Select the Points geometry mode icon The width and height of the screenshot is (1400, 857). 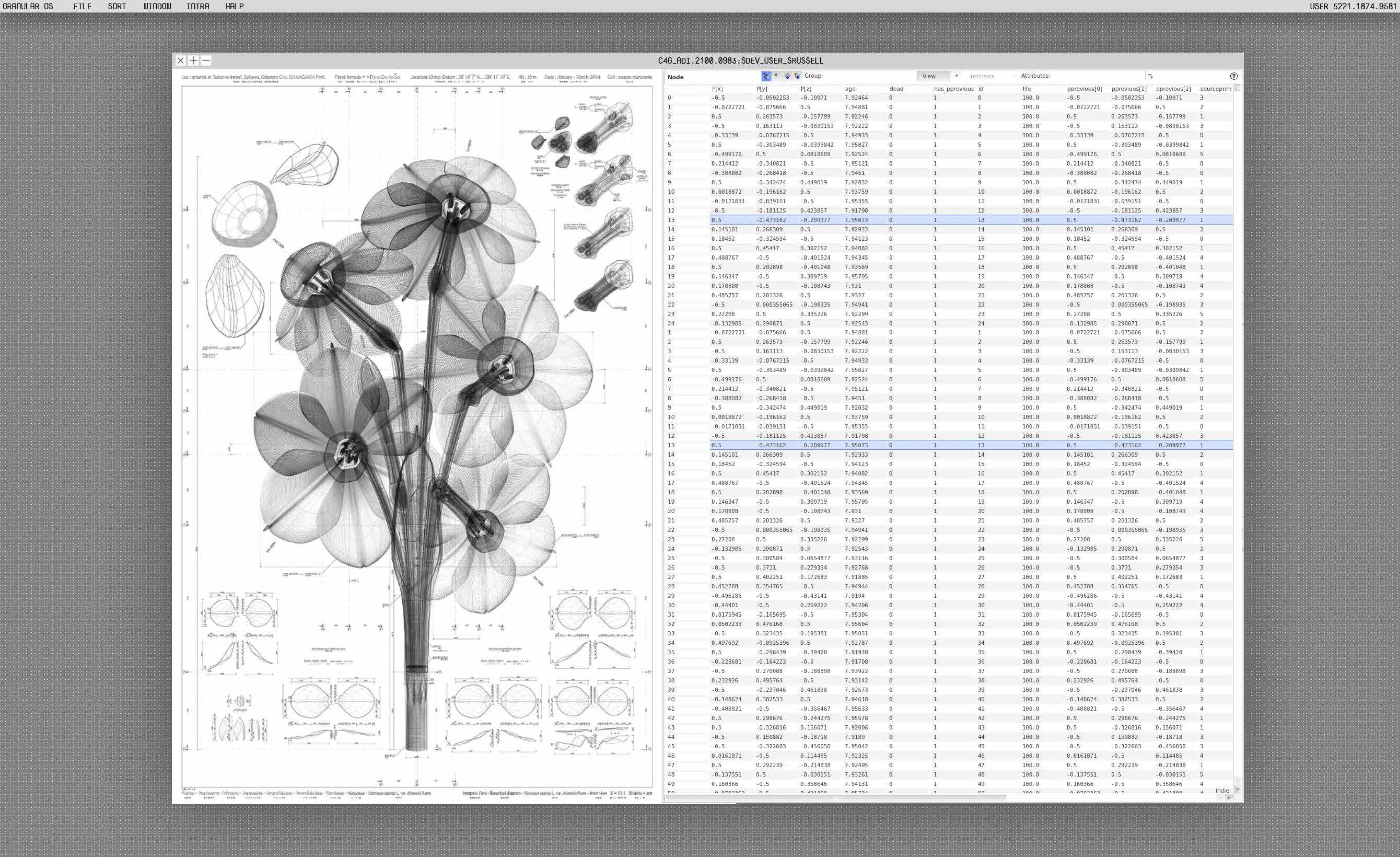(x=766, y=76)
